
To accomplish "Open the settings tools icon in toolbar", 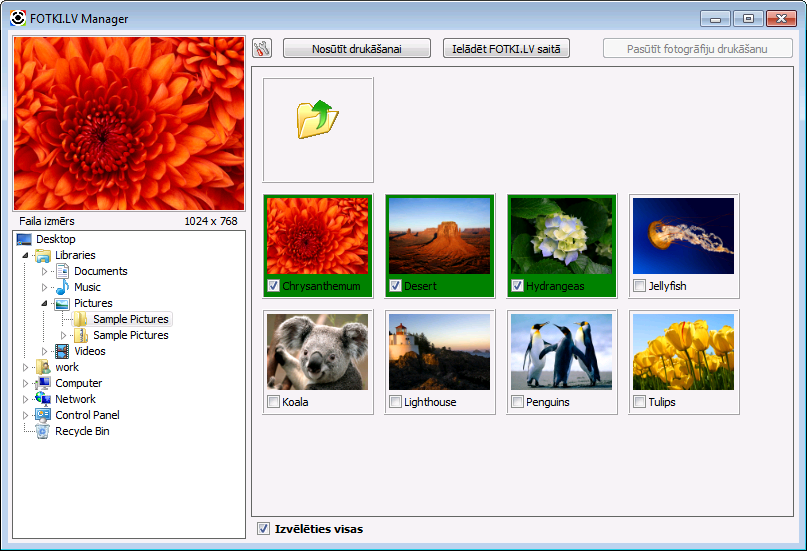I will [262, 49].
